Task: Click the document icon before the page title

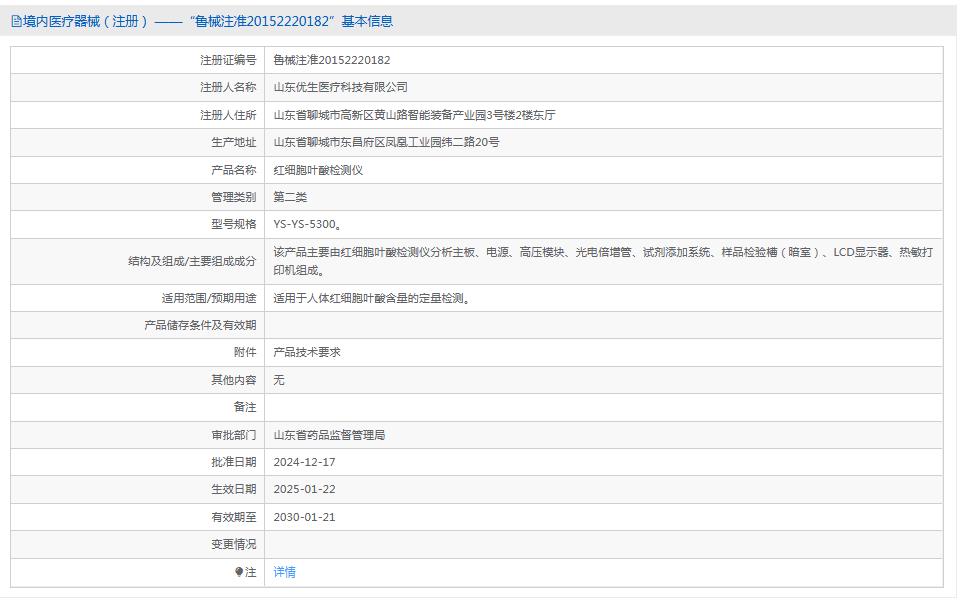Action: [x=16, y=22]
